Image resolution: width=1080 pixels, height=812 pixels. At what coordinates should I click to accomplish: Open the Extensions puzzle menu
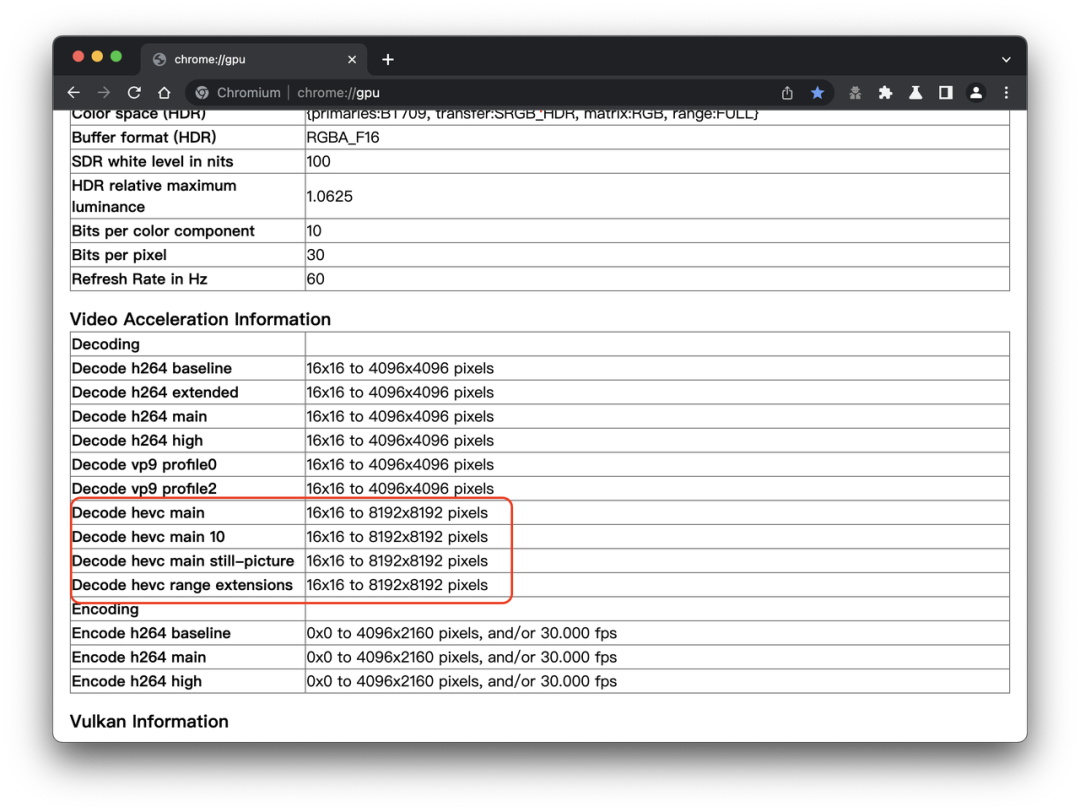pyautogui.click(x=885, y=92)
